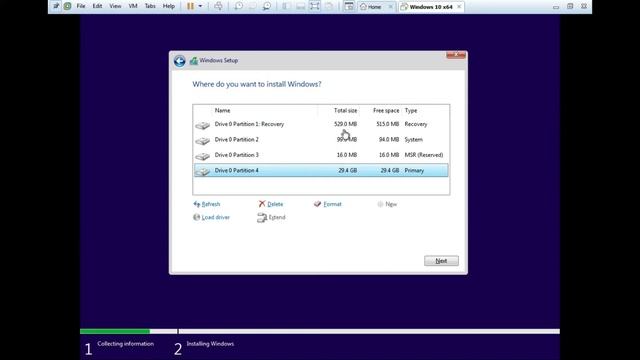Image resolution: width=640 pixels, height=360 pixels.
Task: Open the VM menu
Action: tap(133, 6)
